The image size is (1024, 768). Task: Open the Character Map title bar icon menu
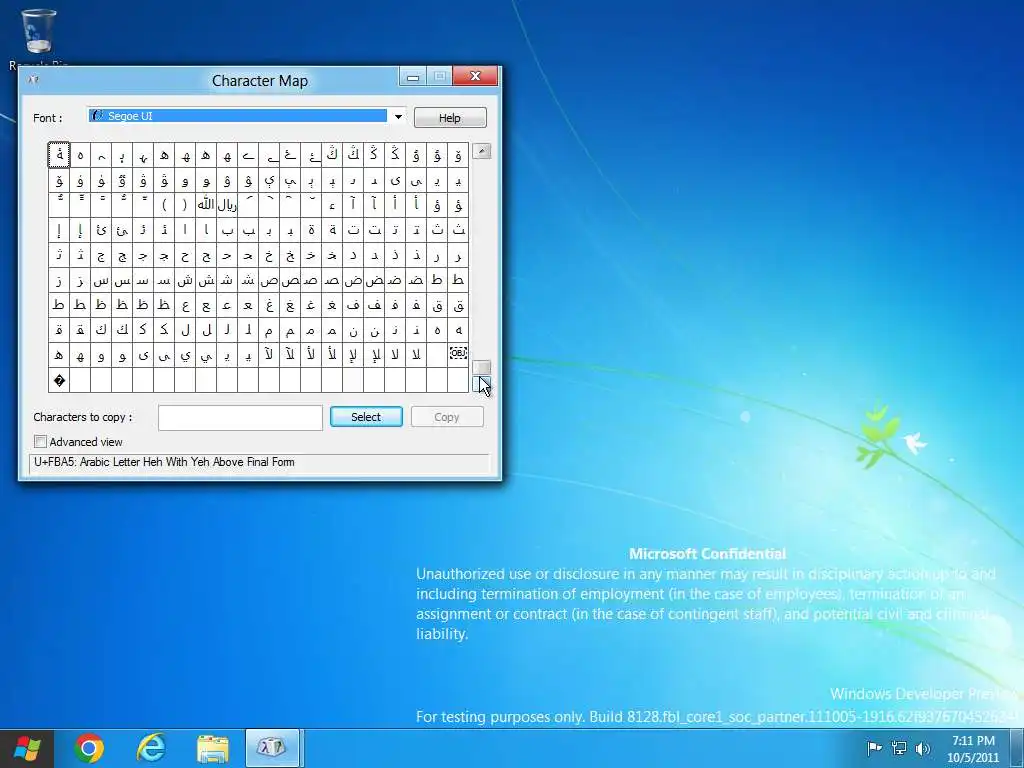(x=33, y=80)
